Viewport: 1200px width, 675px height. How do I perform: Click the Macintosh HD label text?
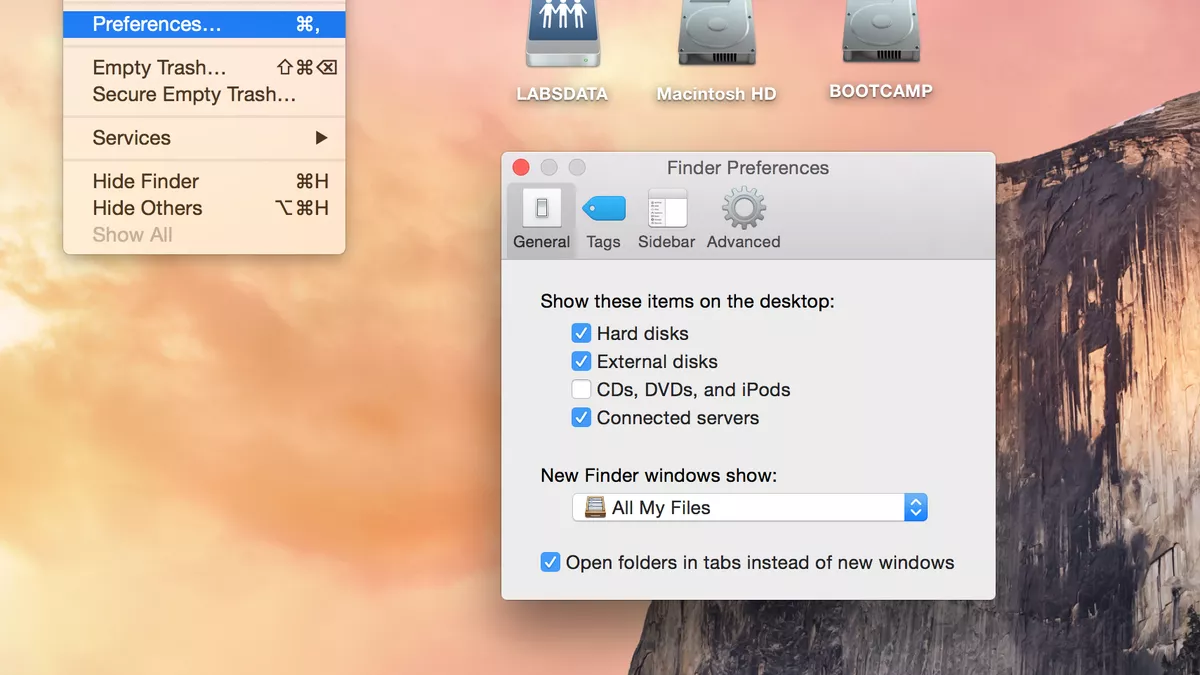(x=716, y=94)
